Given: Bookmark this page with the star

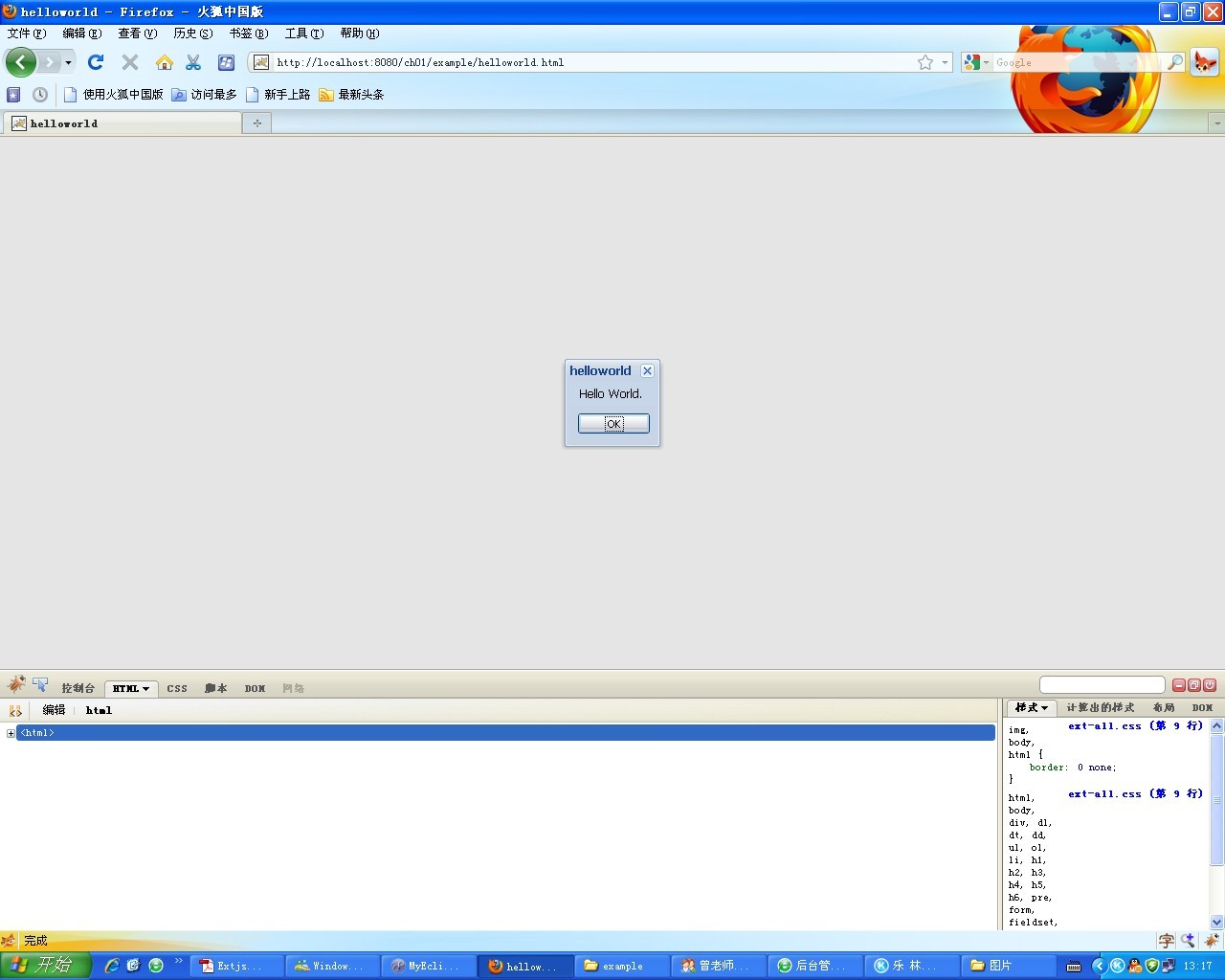Looking at the screenshot, I should coord(925,62).
